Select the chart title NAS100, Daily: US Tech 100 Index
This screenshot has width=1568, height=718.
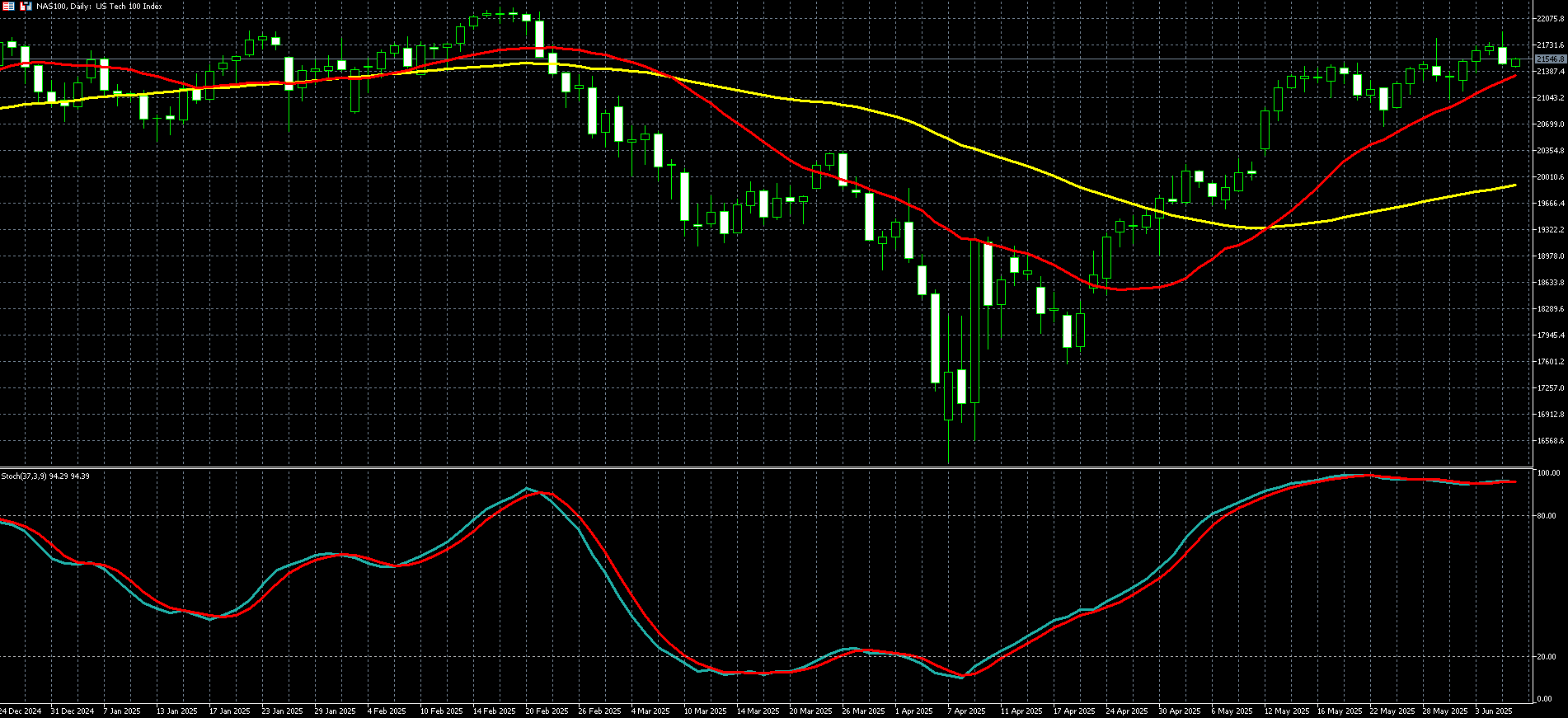(x=99, y=7)
